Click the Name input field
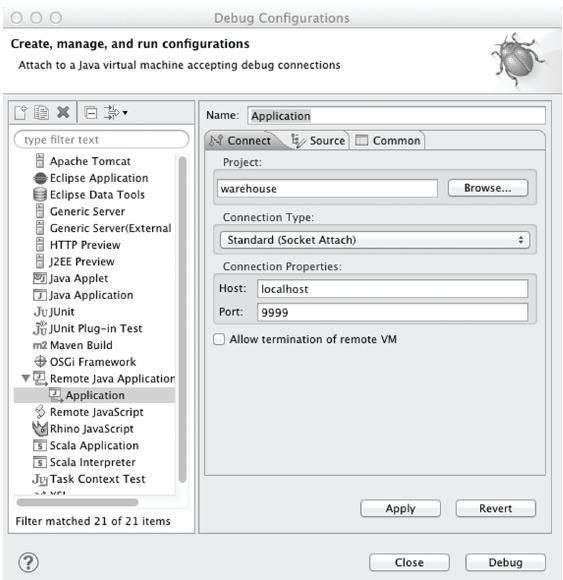Screen dimensions: 563x580 pos(396,116)
